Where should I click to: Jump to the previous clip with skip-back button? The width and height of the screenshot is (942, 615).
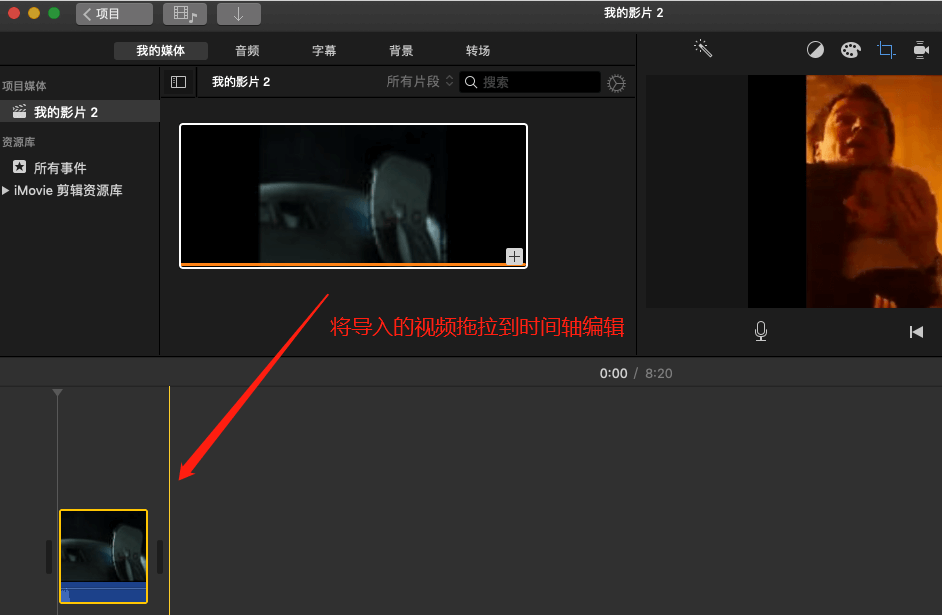916,332
